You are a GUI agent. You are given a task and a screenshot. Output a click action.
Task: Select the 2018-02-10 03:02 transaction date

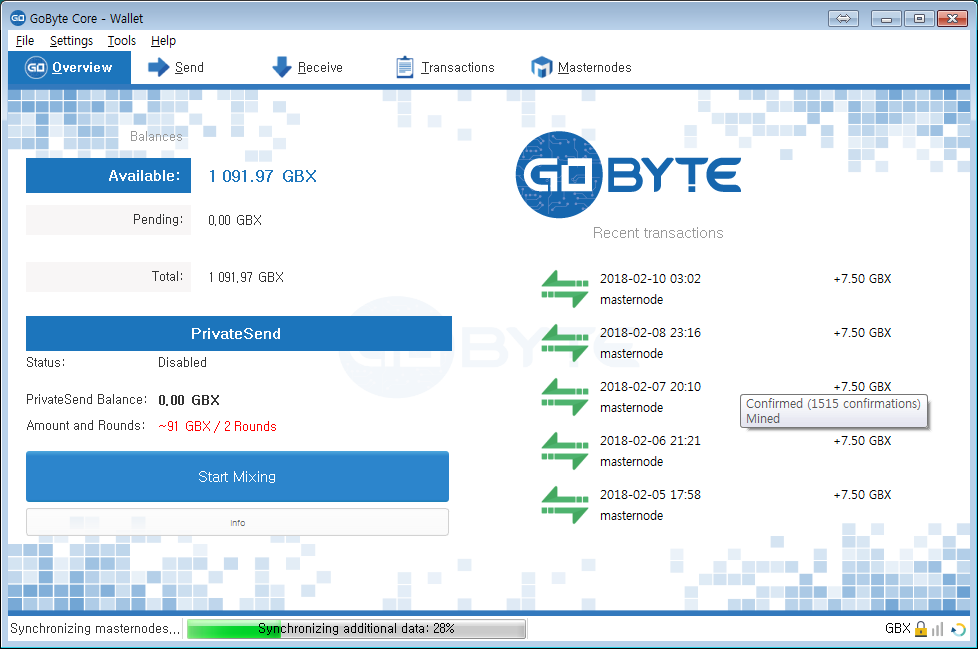651,279
